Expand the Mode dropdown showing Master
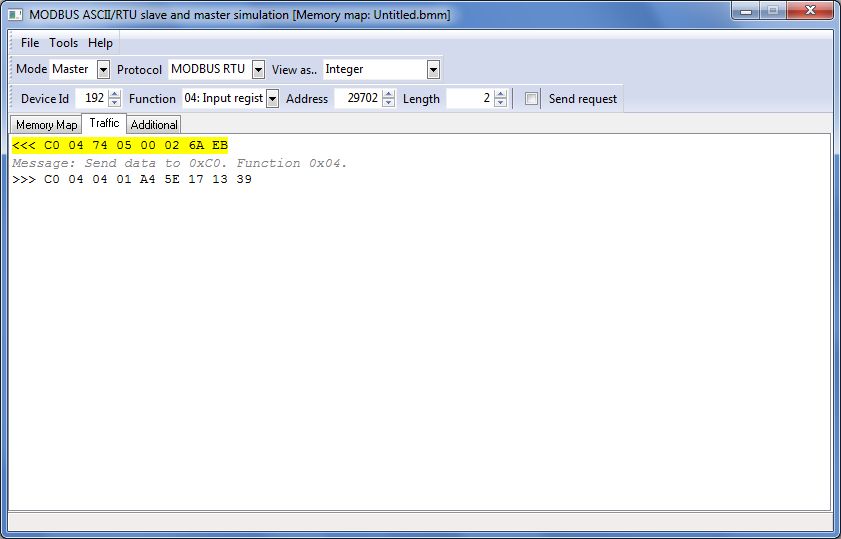The height and width of the screenshot is (539, 841). coord(104,69)
